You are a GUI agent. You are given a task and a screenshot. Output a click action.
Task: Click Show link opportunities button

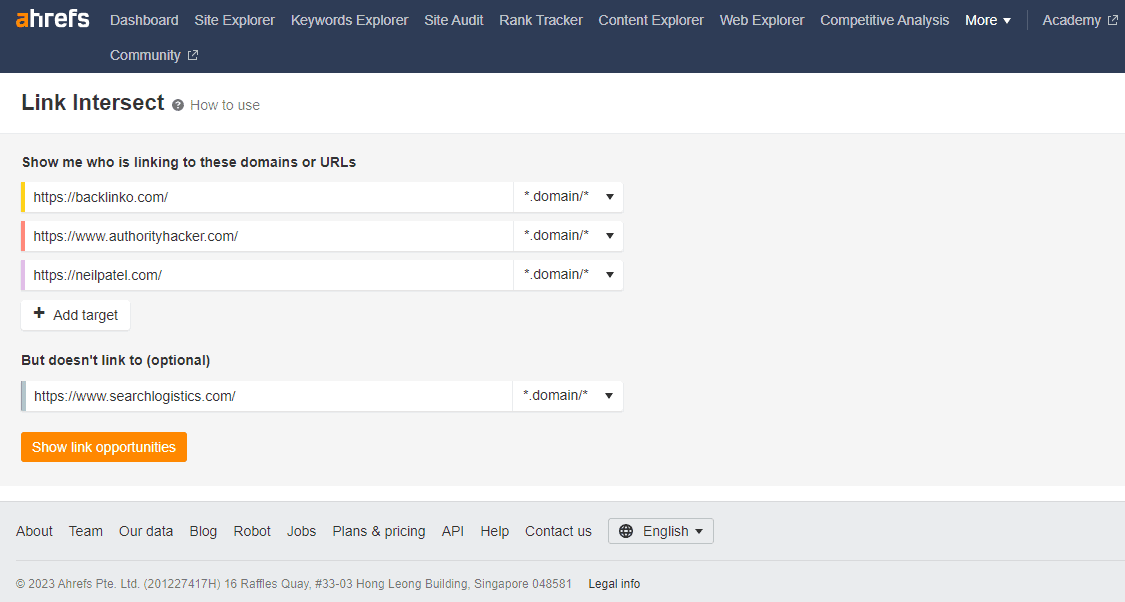pyautogui.click(x=104, y=447)
